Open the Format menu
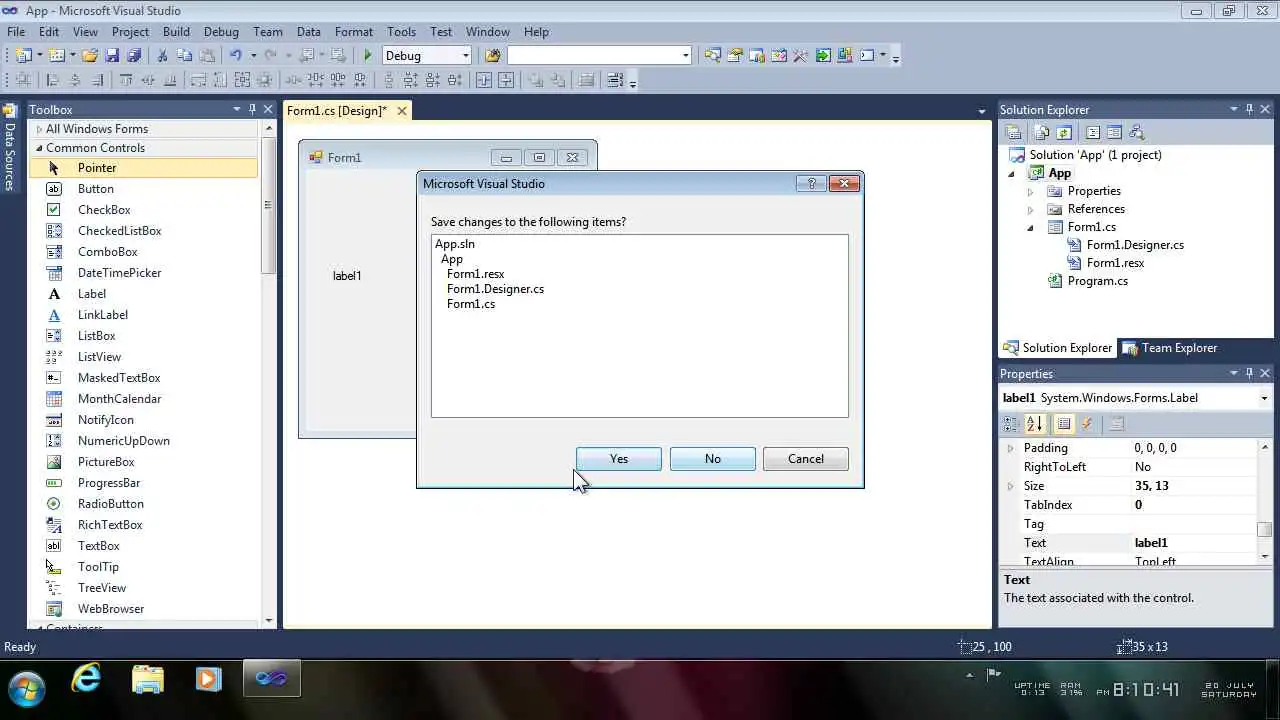Image resolution: width=1280 pixels, height=720 pixels. tap(354, 32)
